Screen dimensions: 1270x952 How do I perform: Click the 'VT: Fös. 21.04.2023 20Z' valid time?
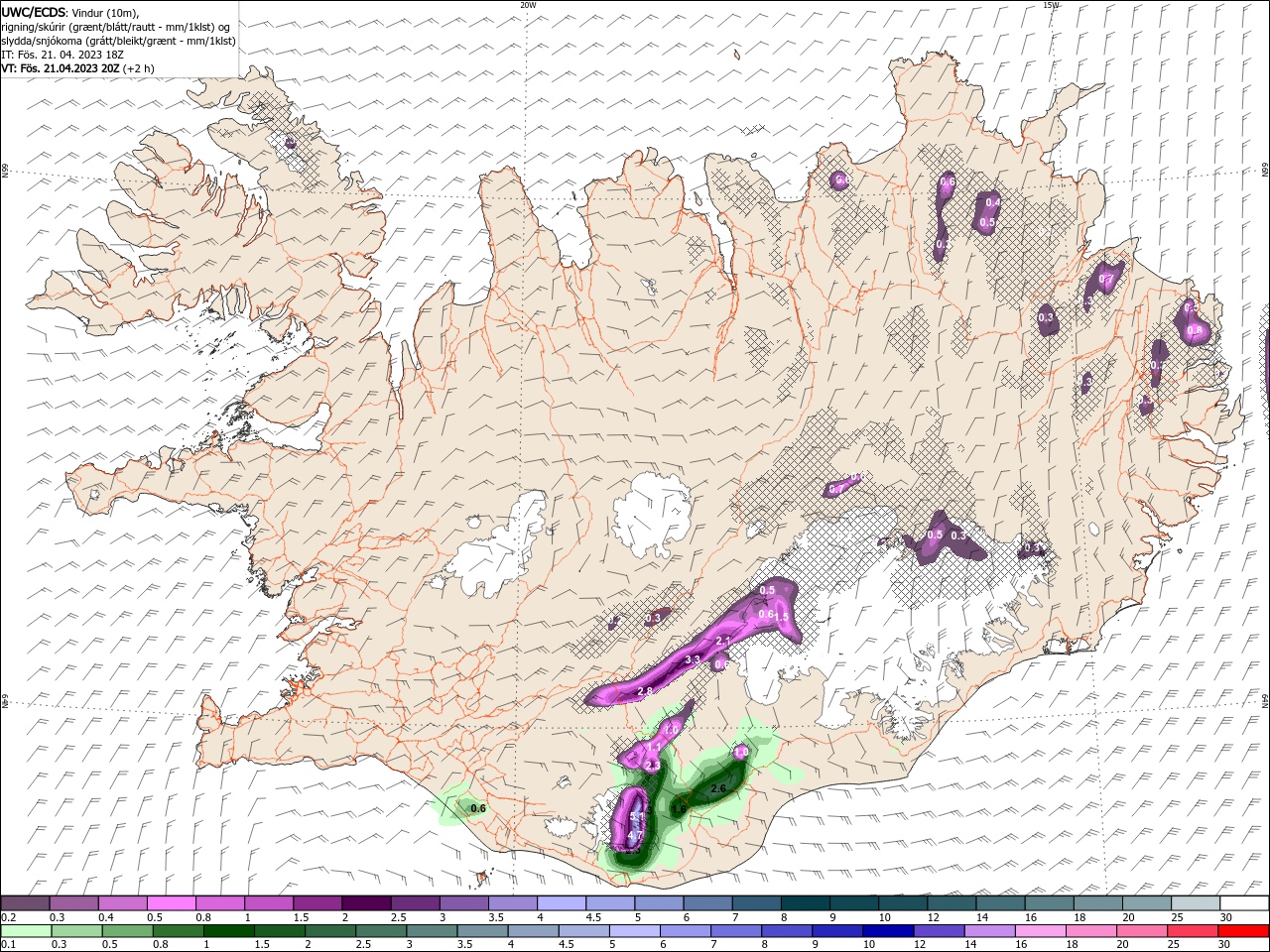61,68
